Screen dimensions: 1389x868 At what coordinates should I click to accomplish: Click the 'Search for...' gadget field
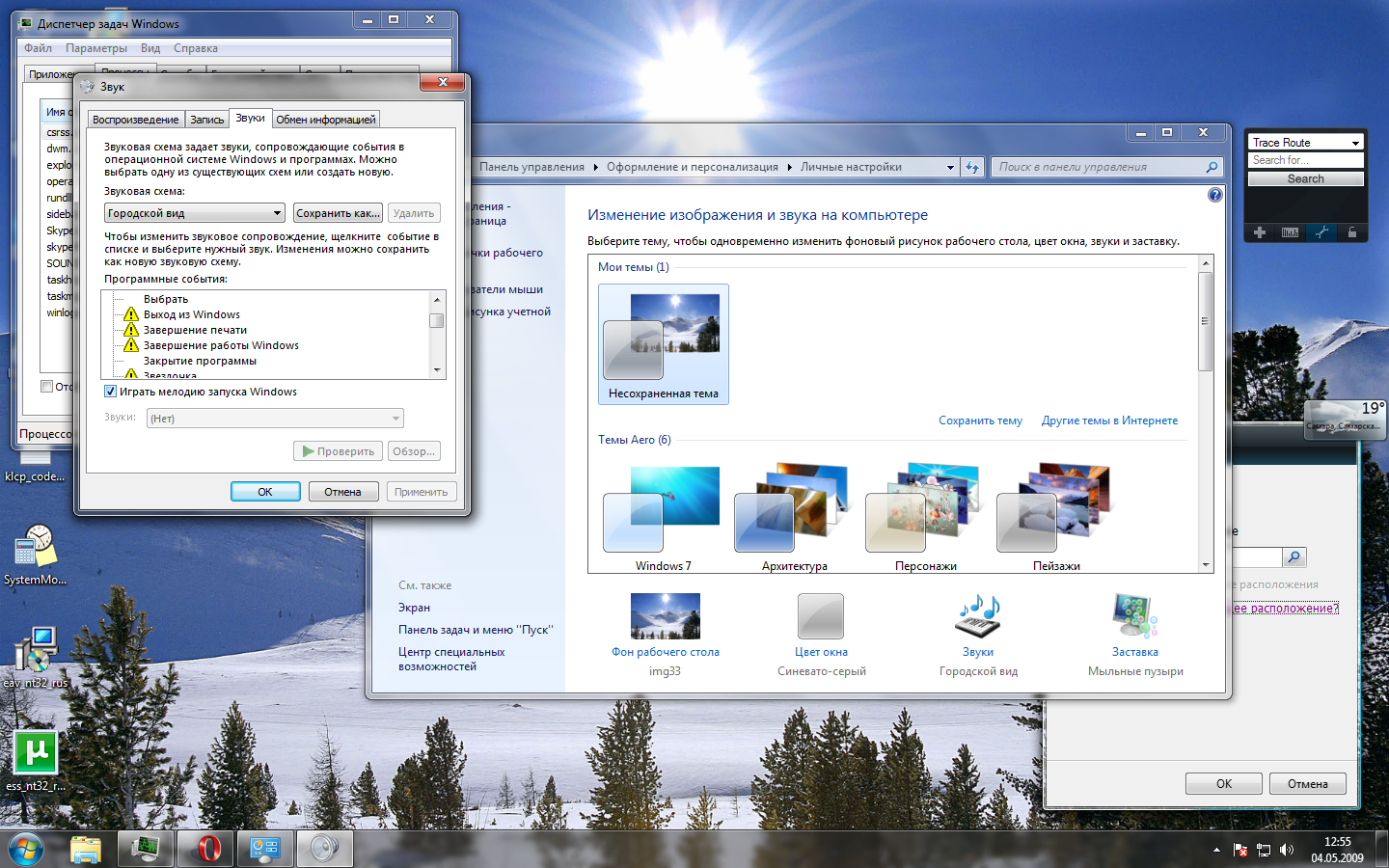[1306, 160]
